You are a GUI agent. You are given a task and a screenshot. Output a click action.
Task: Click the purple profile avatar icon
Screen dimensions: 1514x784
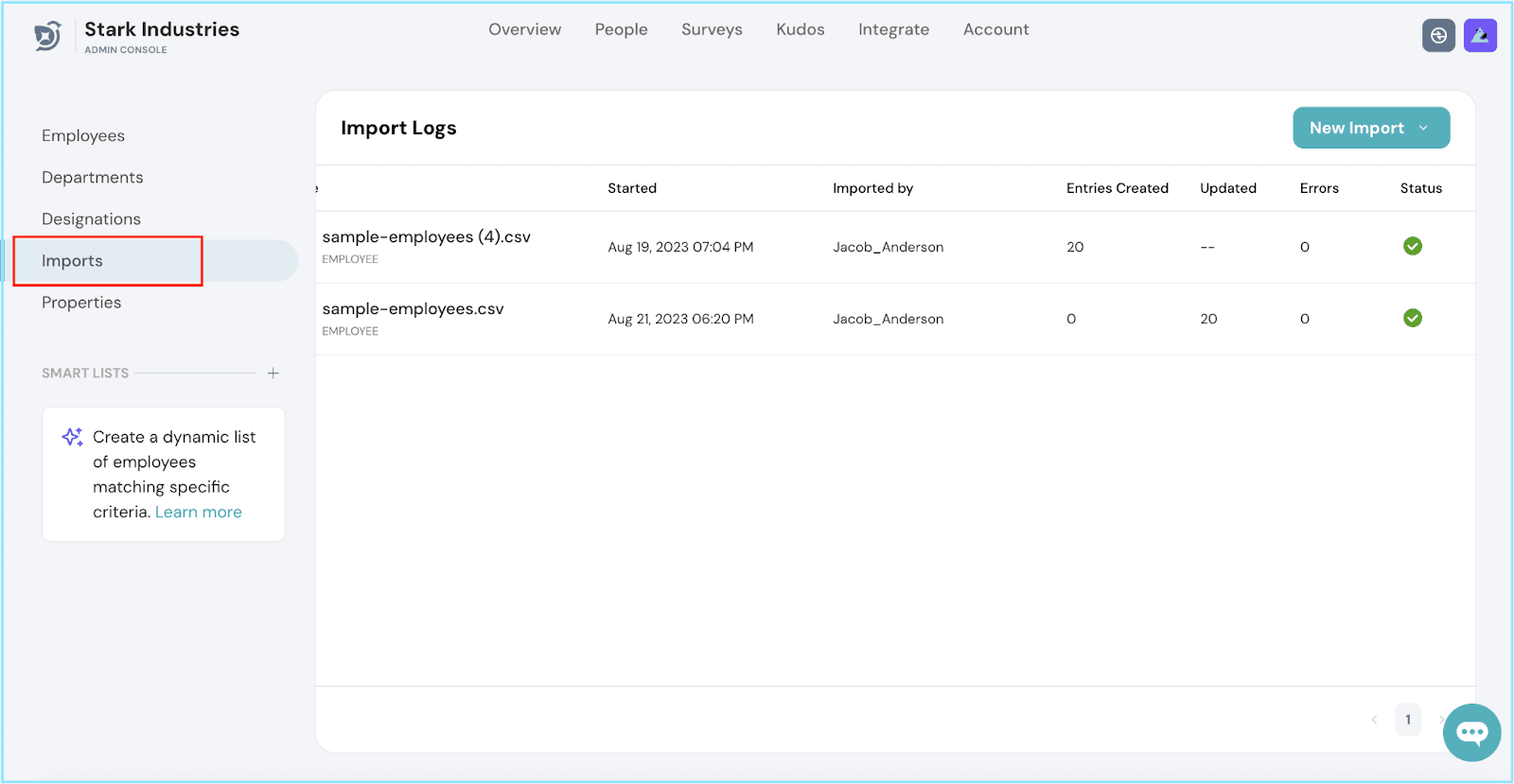[x=1480, y=36]
